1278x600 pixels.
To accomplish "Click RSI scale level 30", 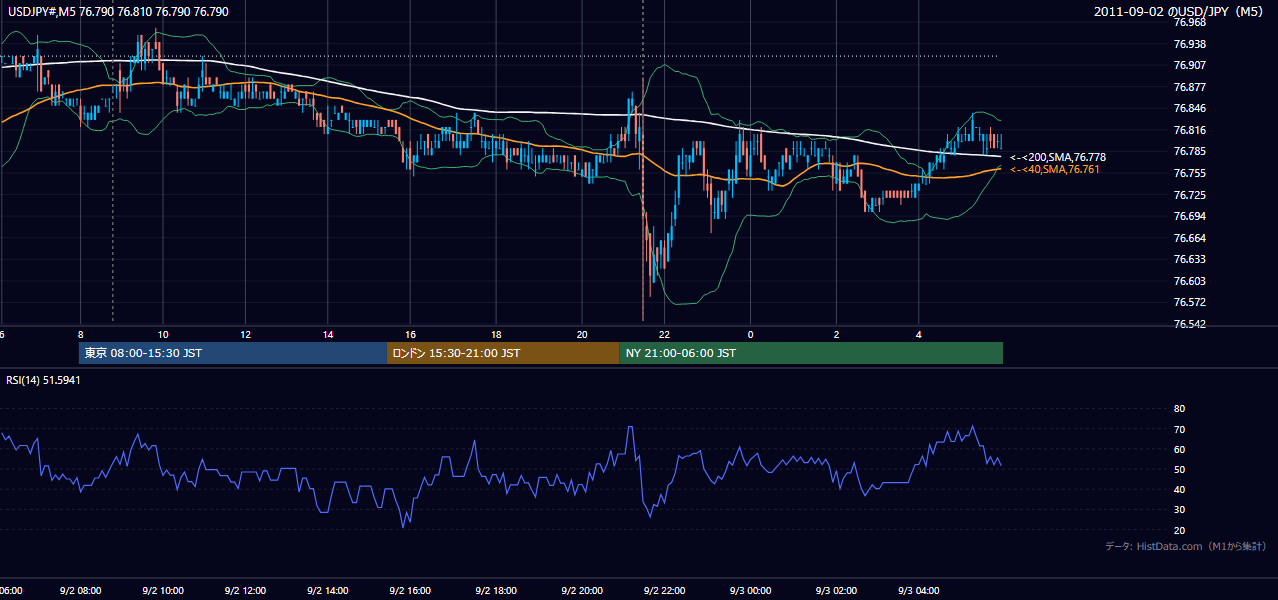I will pyautogui.click(x=1179, y=509).
